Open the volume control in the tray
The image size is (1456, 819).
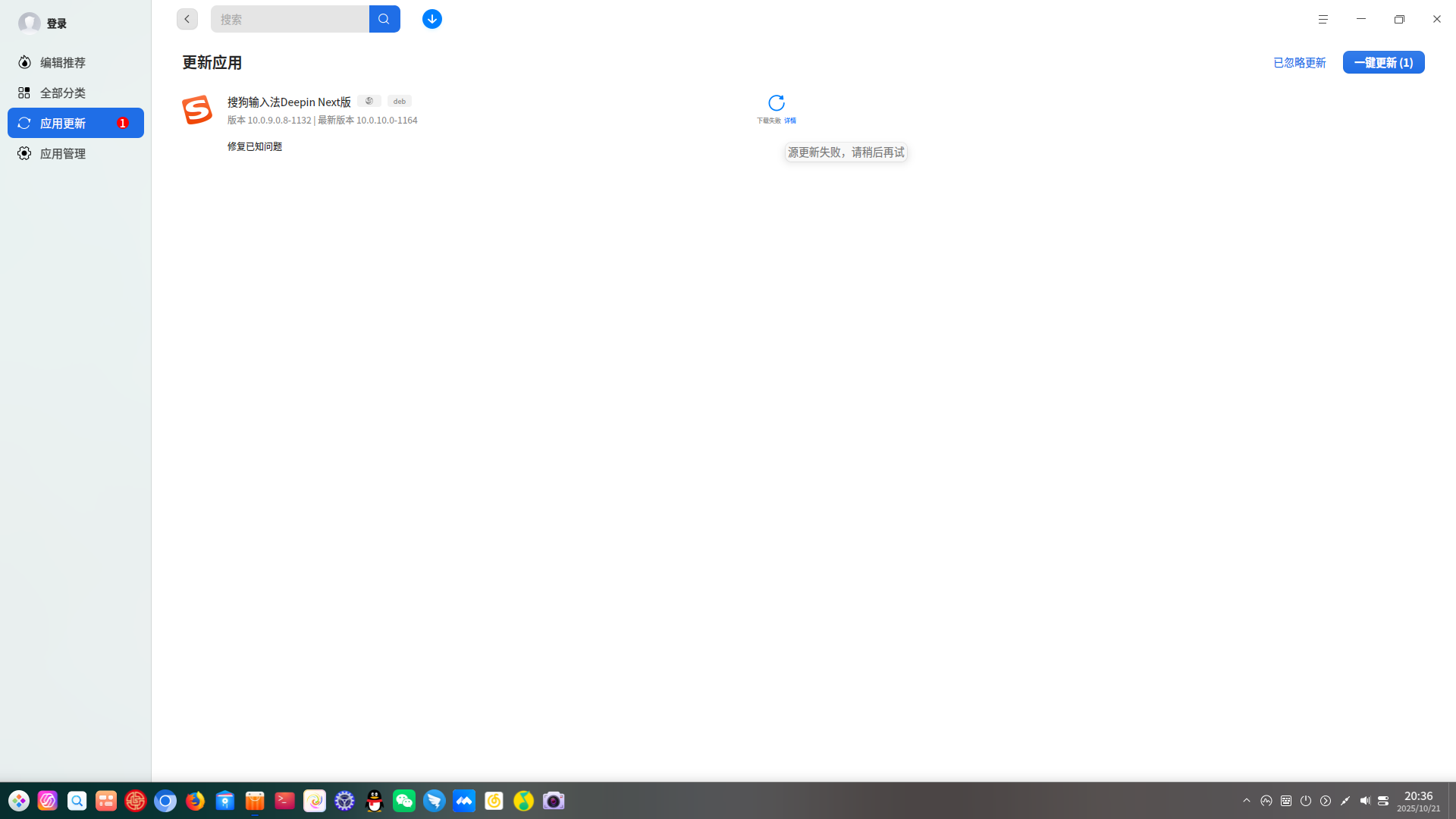click(1365, 801)
